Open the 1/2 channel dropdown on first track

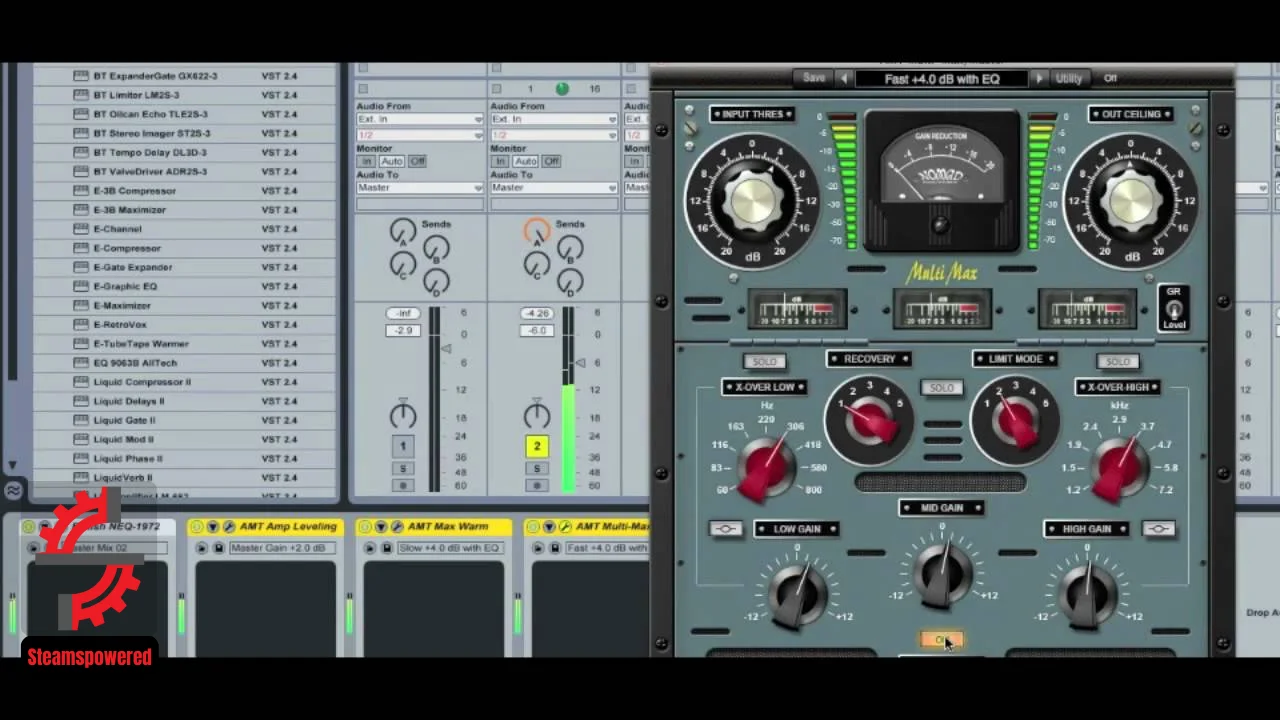pyautogui.click(x=420, y=135)
